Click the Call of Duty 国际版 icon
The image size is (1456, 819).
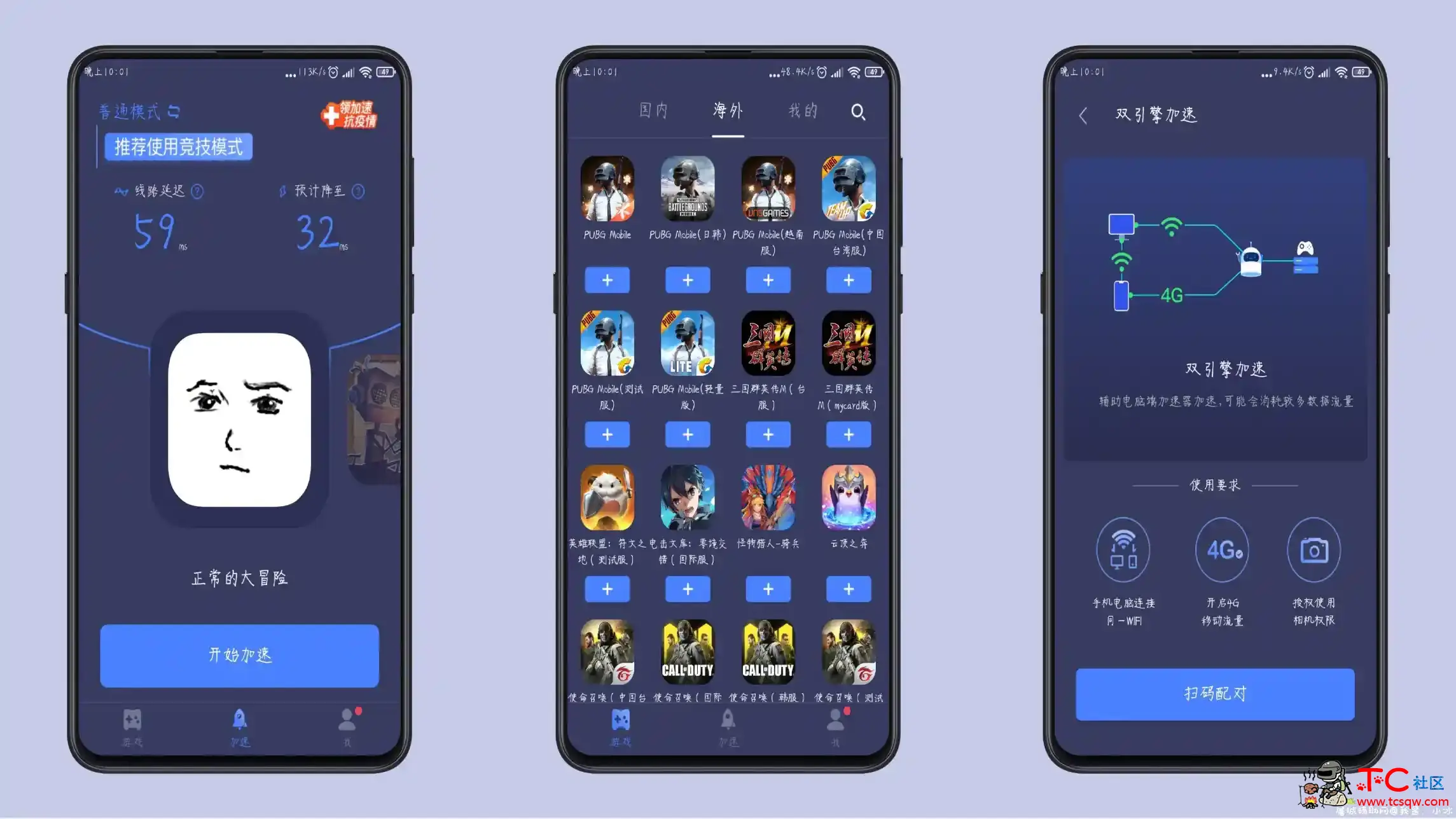point(688,655)
